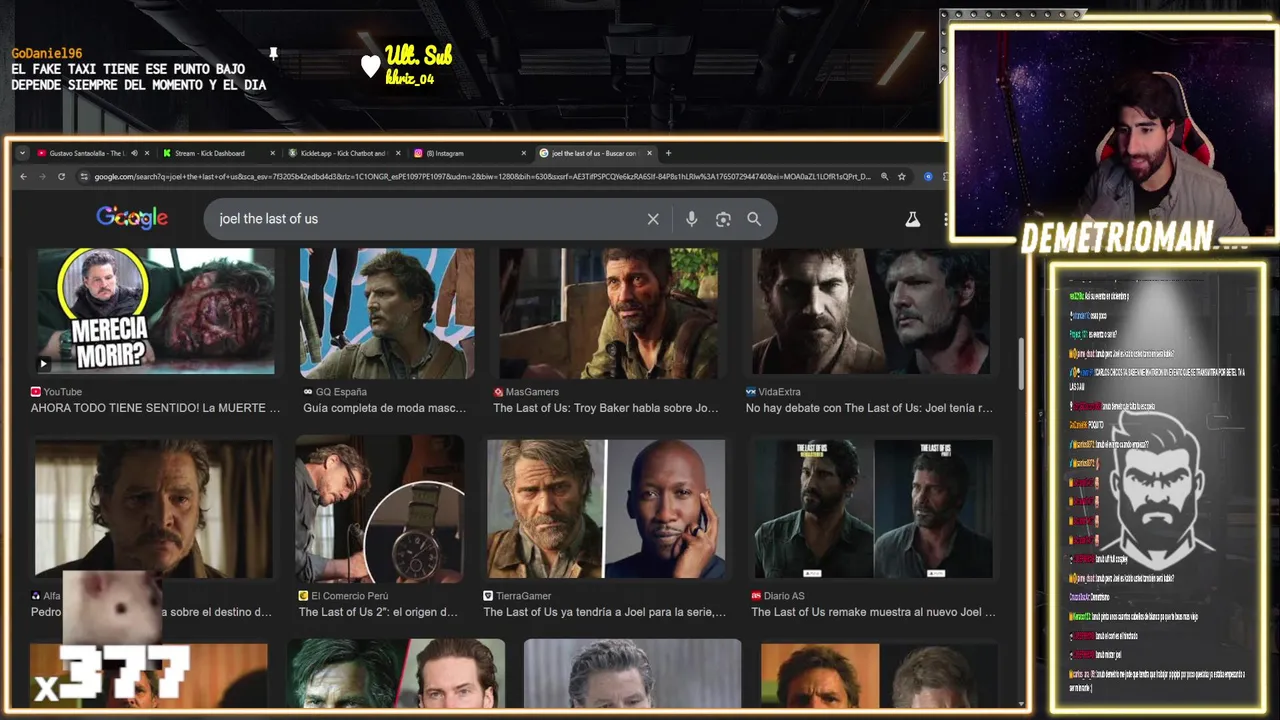Screen dimensions: 1280x720
Task: Bookmark this page with the star icon
Action: coord(901,177)
